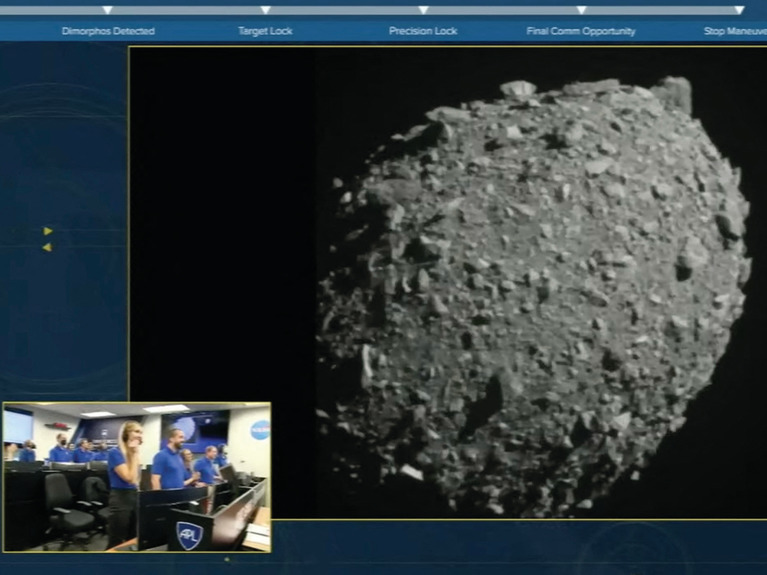Open the mission control room video inset
The height and width of the screenshot is (575, 767).
click(136, 477)
